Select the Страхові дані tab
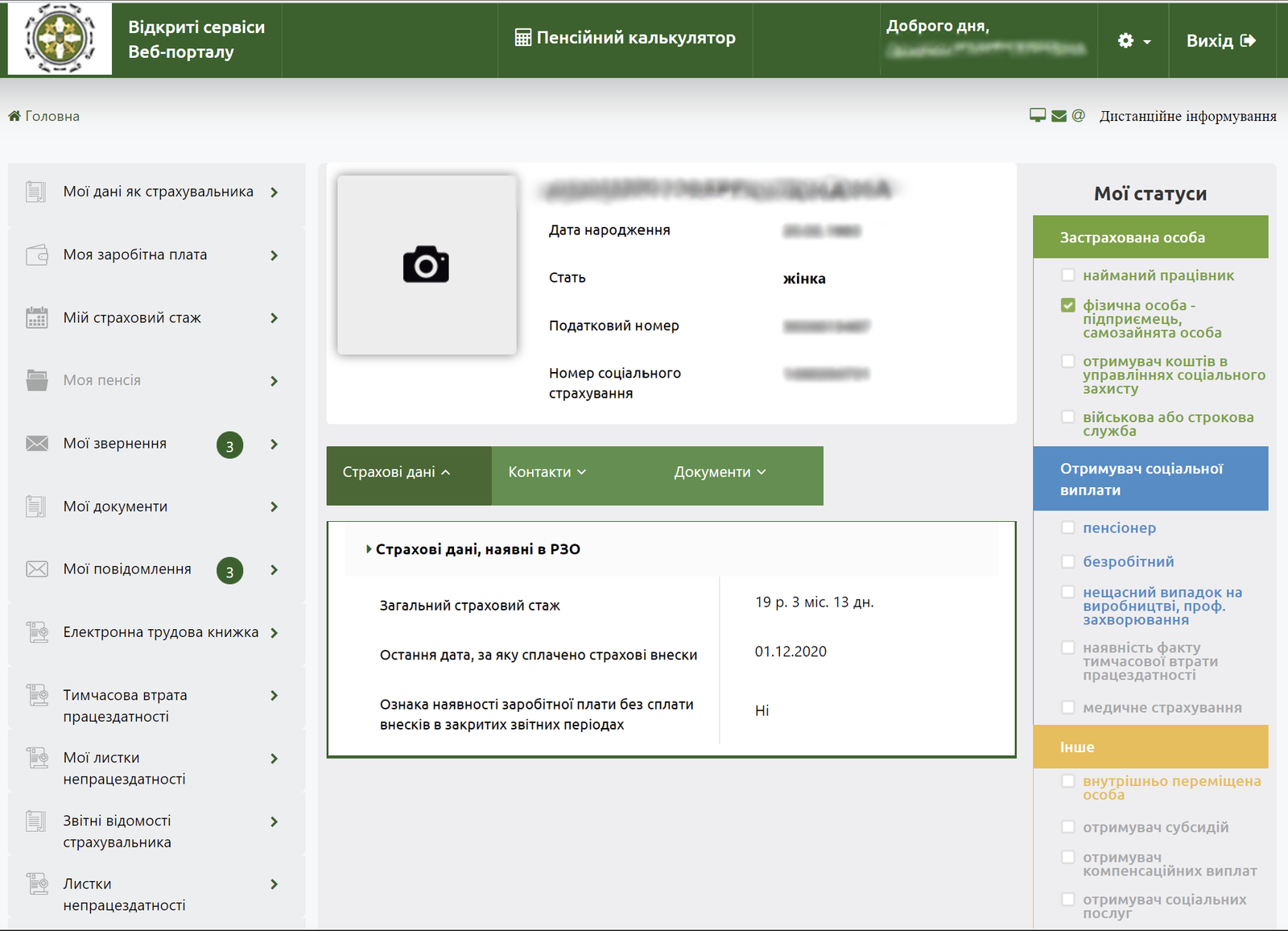 (x=396, y=472)
